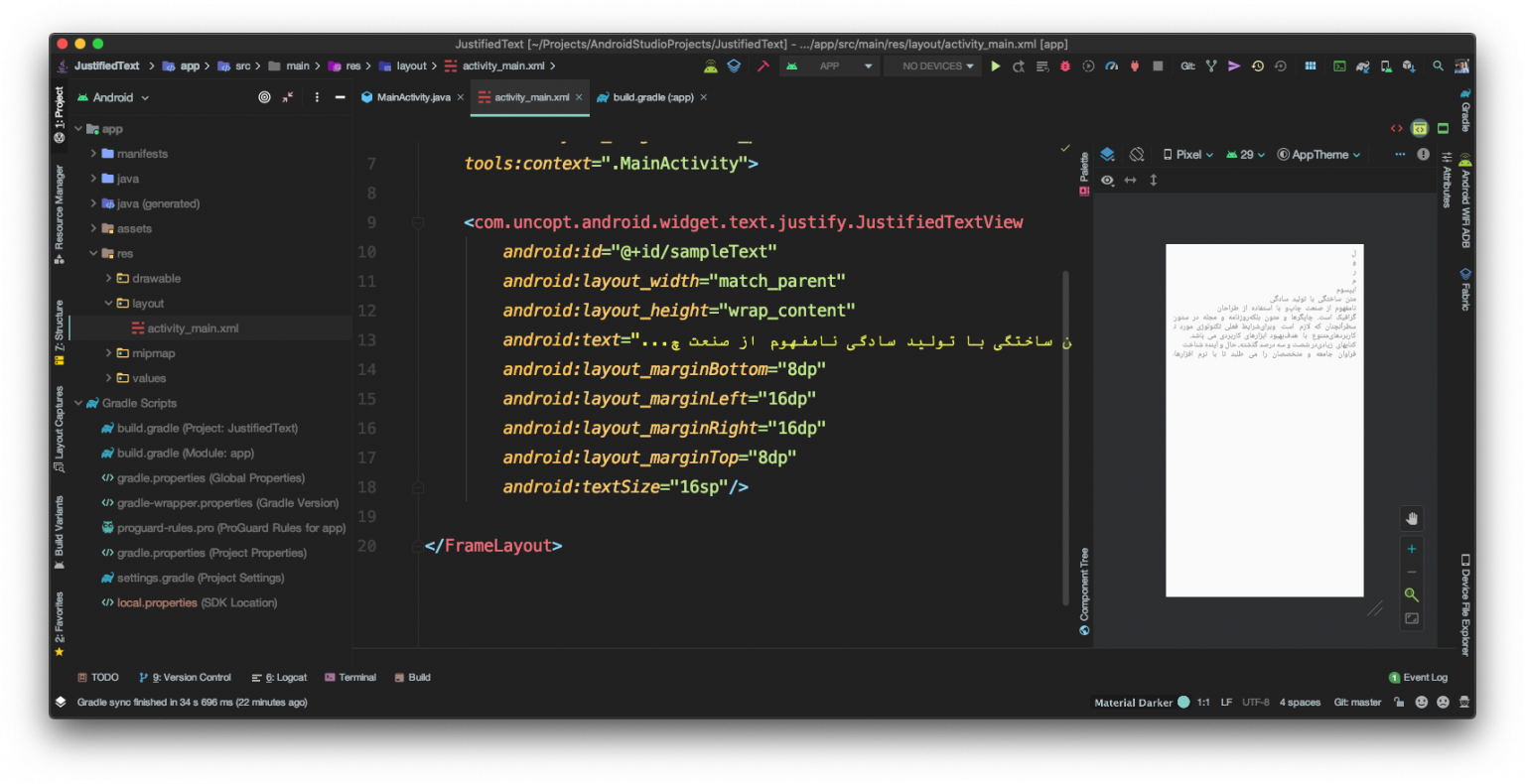Screen dimensions: 1525x784
Task: Click the red Debug bug icon
Action: tap(1064, 66)
